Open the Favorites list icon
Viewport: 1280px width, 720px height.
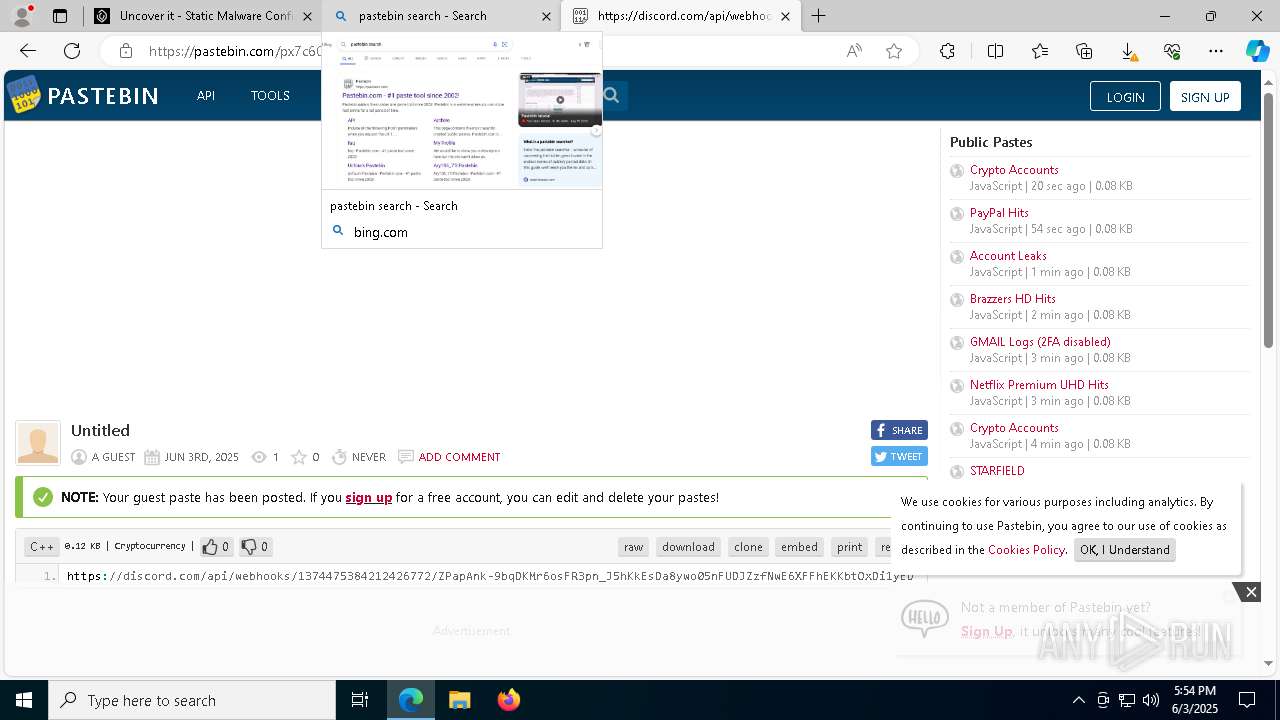pyautogui.click(x=1040, y=51)
